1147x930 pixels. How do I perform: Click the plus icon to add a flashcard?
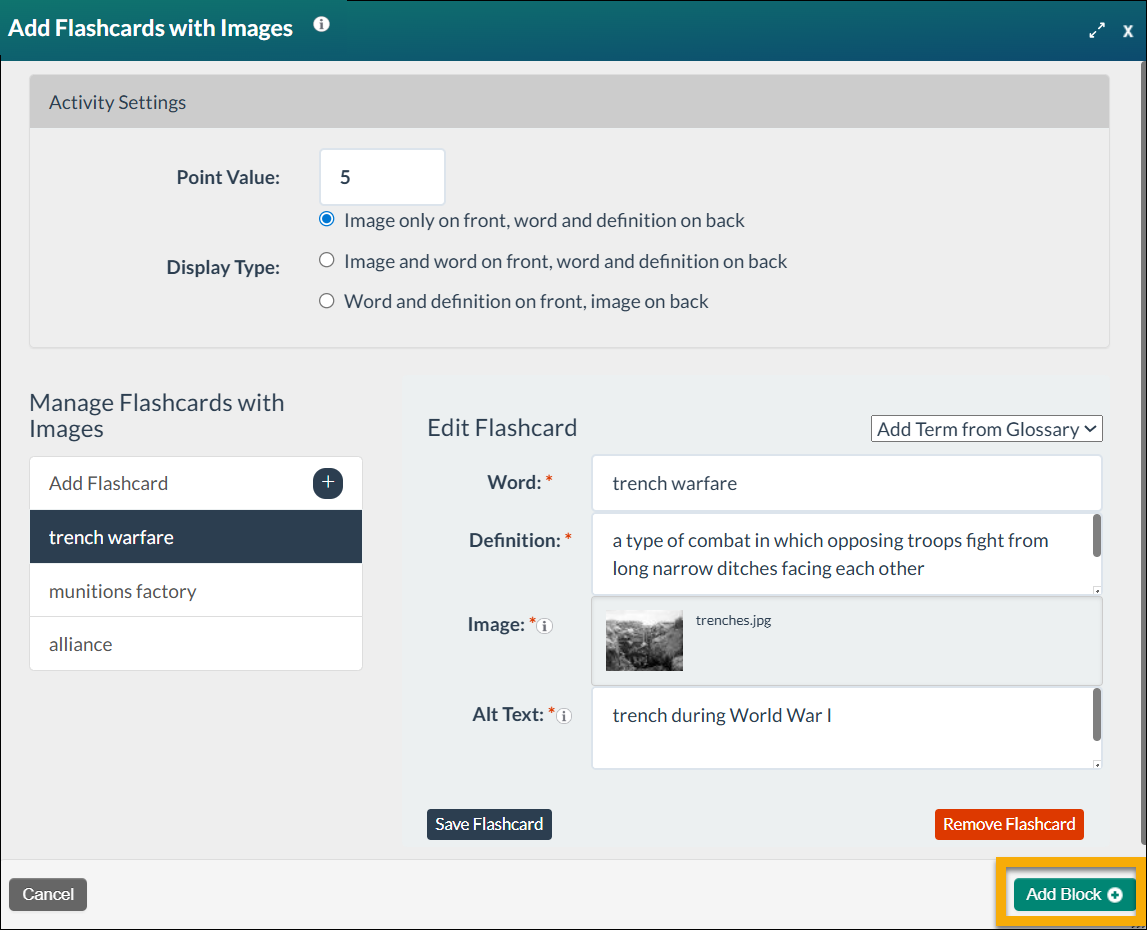[328, 483]
